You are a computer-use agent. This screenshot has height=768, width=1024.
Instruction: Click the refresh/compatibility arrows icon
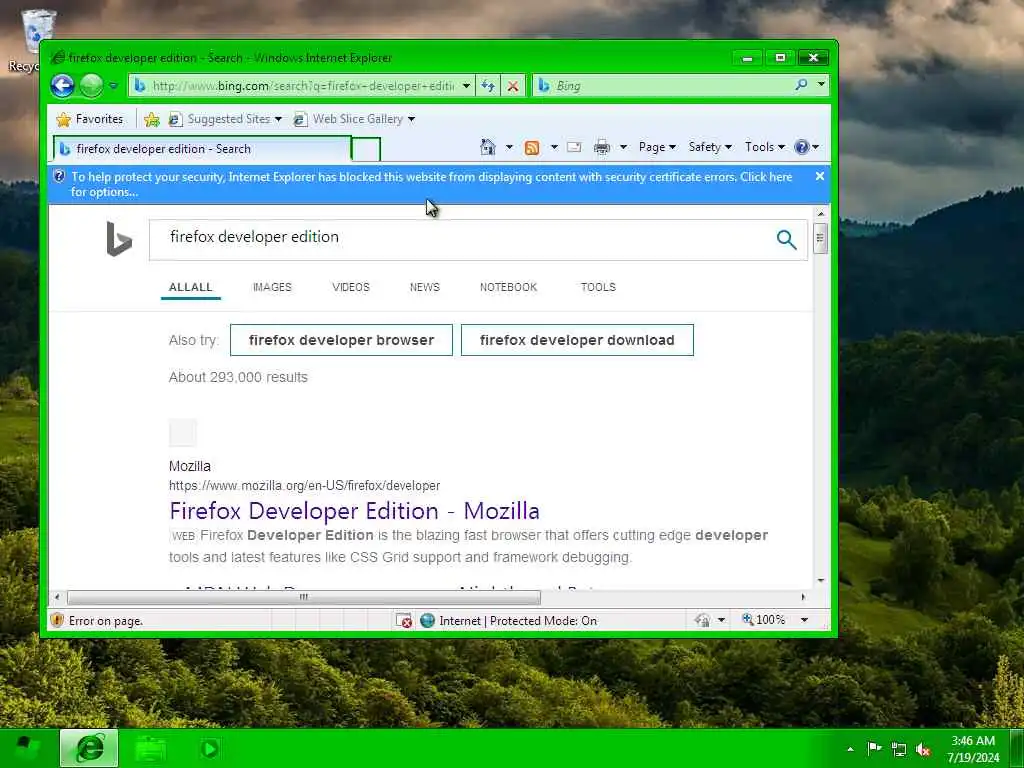(x=488, y=86)
